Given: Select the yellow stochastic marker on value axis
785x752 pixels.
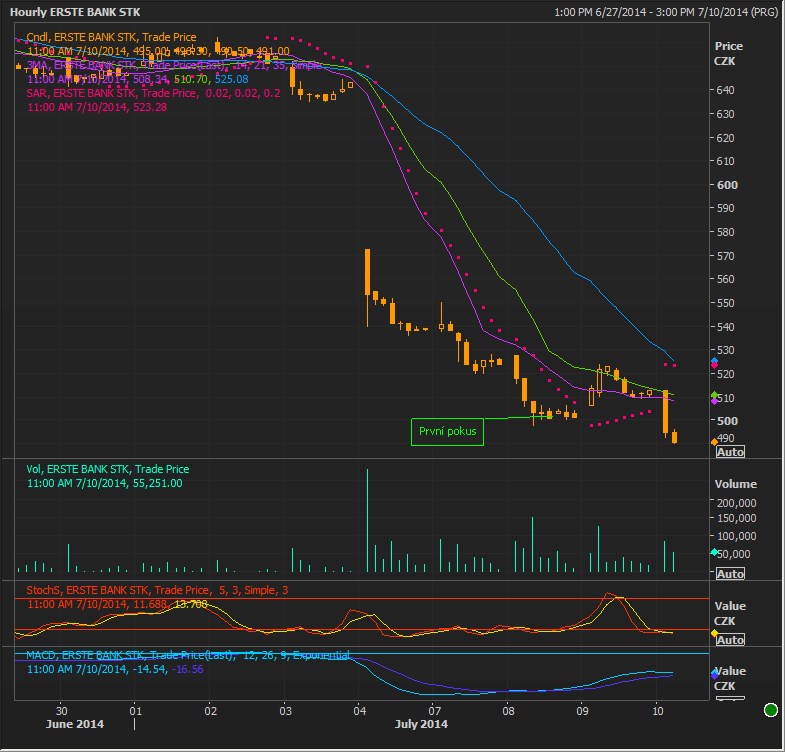Looking at the screenshot, I should click(x=714, y=631).
